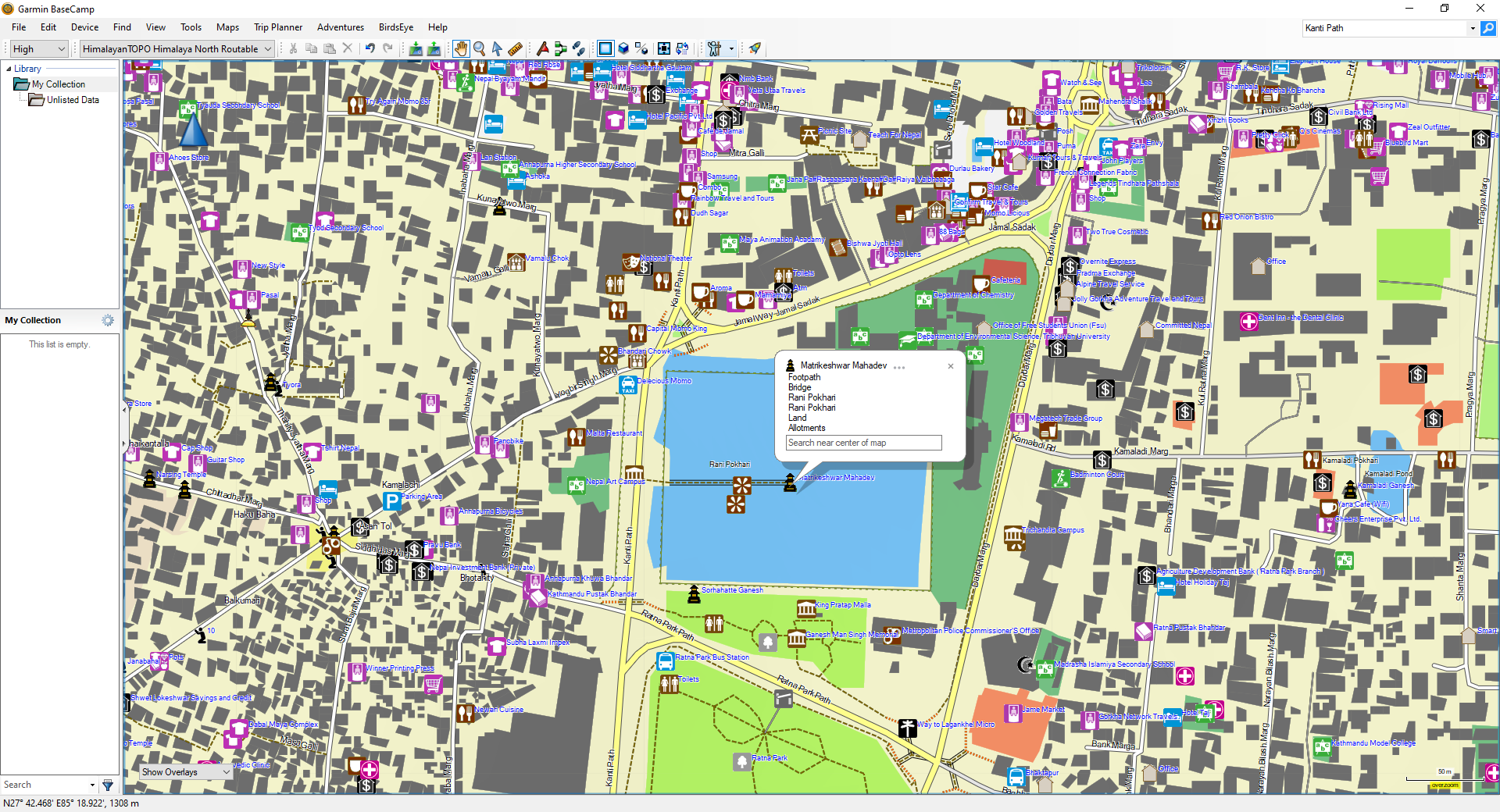Screen dimensions: 1500x812
Task: Open the Device menu
Action: [84, 27]
